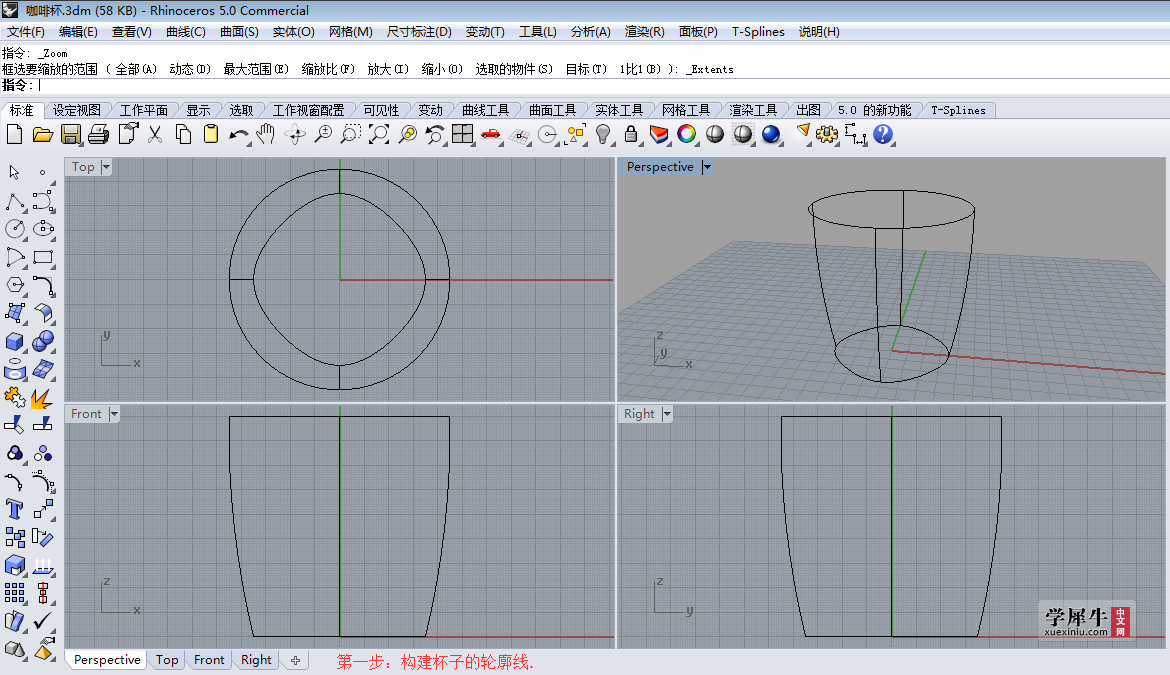Save the file with the floppy disk icon
Screen dimensions: 1170x675
(x=71, y=134)
